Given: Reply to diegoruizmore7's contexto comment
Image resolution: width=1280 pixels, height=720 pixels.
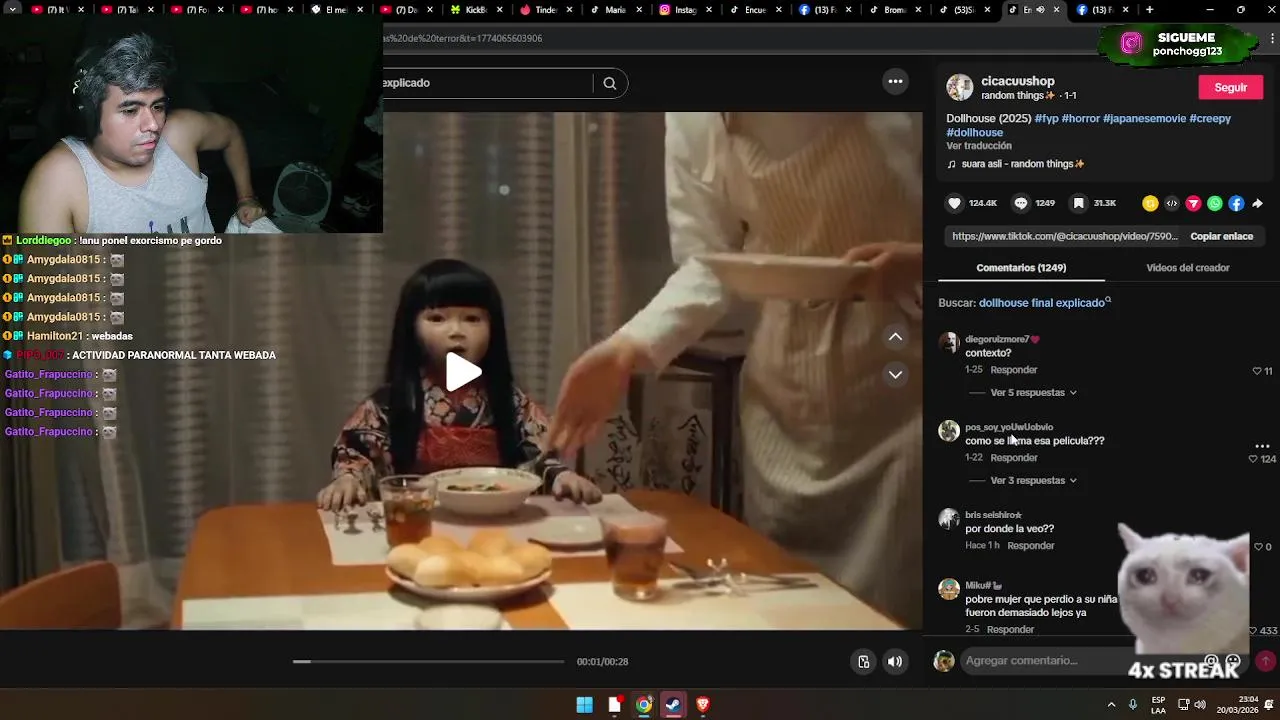Looking at the screenshot, I should coord(1013,370).
